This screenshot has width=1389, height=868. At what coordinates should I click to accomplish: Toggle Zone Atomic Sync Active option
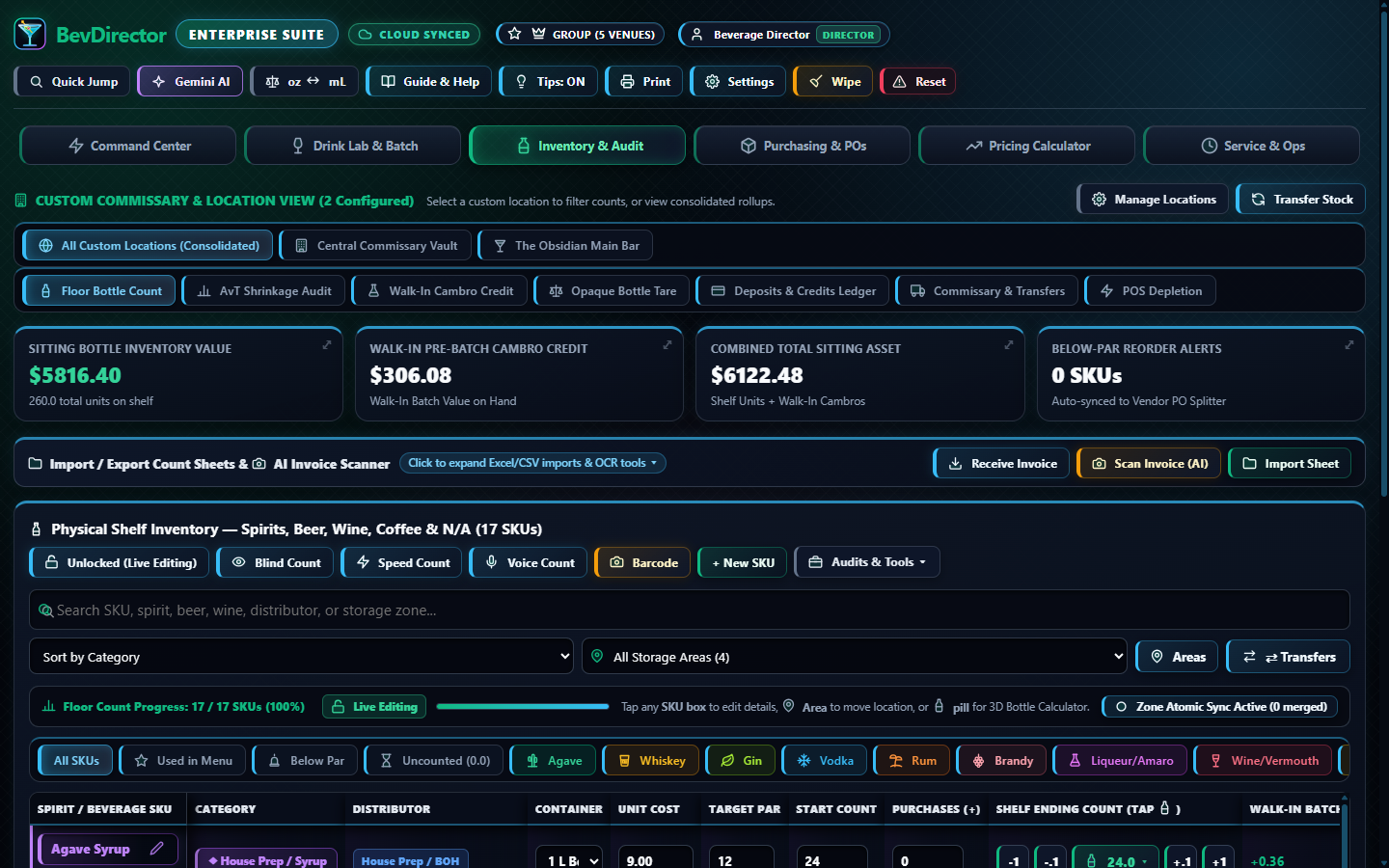(x=1220, y=707)
